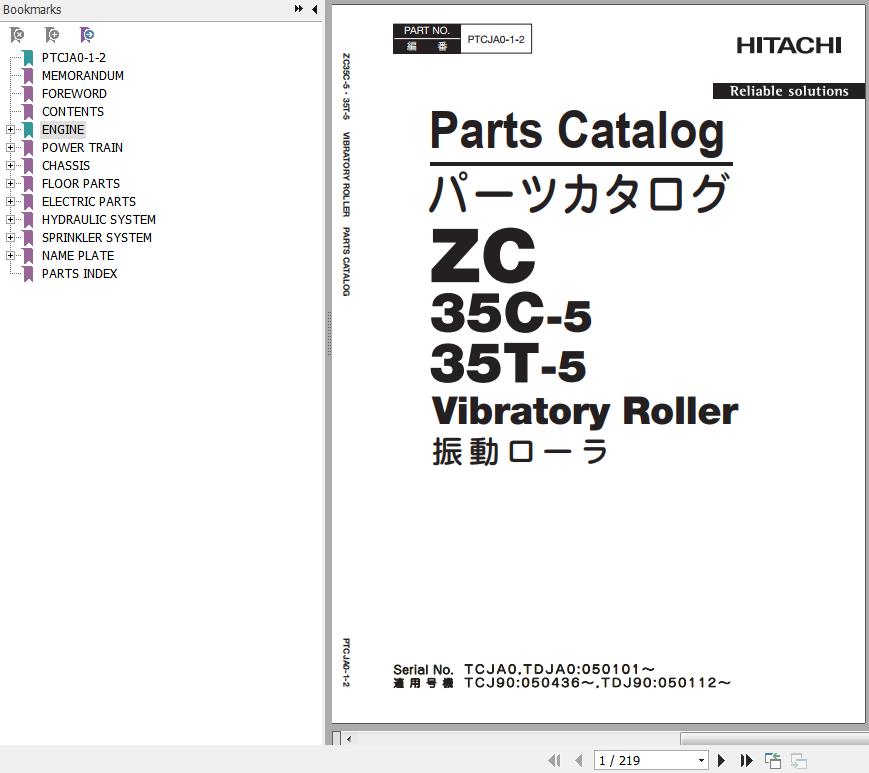Select the SPRINKLER SYSTEM bookmark label
Viewport: 869px width, 773px height.
click(x=96, y=238)
